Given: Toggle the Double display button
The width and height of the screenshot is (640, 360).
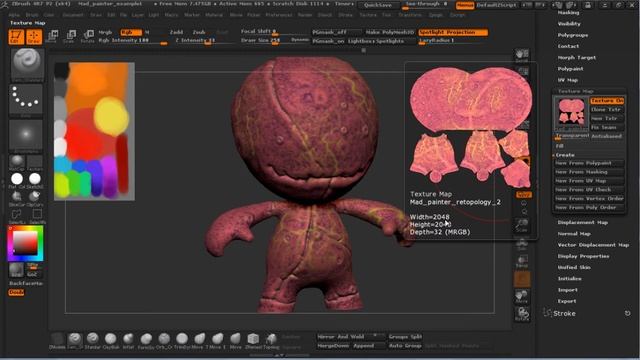Looking at the screenshot, I should click(16, 292).
